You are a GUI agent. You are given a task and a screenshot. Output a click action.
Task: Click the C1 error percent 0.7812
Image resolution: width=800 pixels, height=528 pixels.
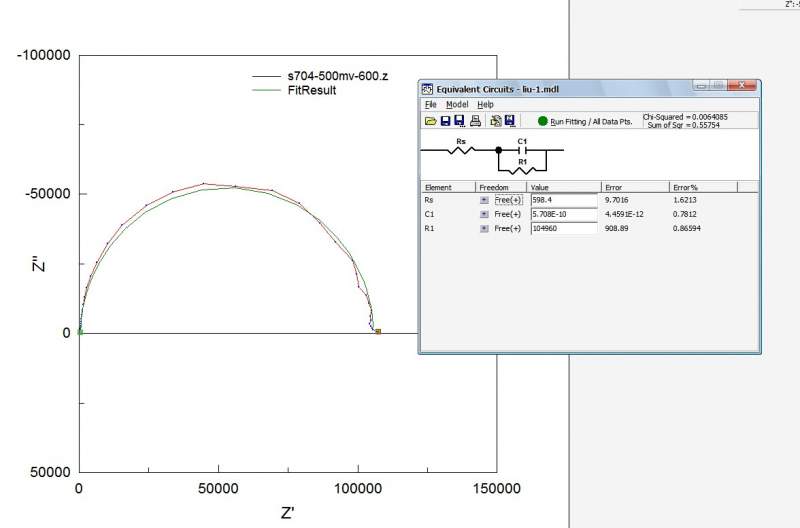click(x=685, y=214)
